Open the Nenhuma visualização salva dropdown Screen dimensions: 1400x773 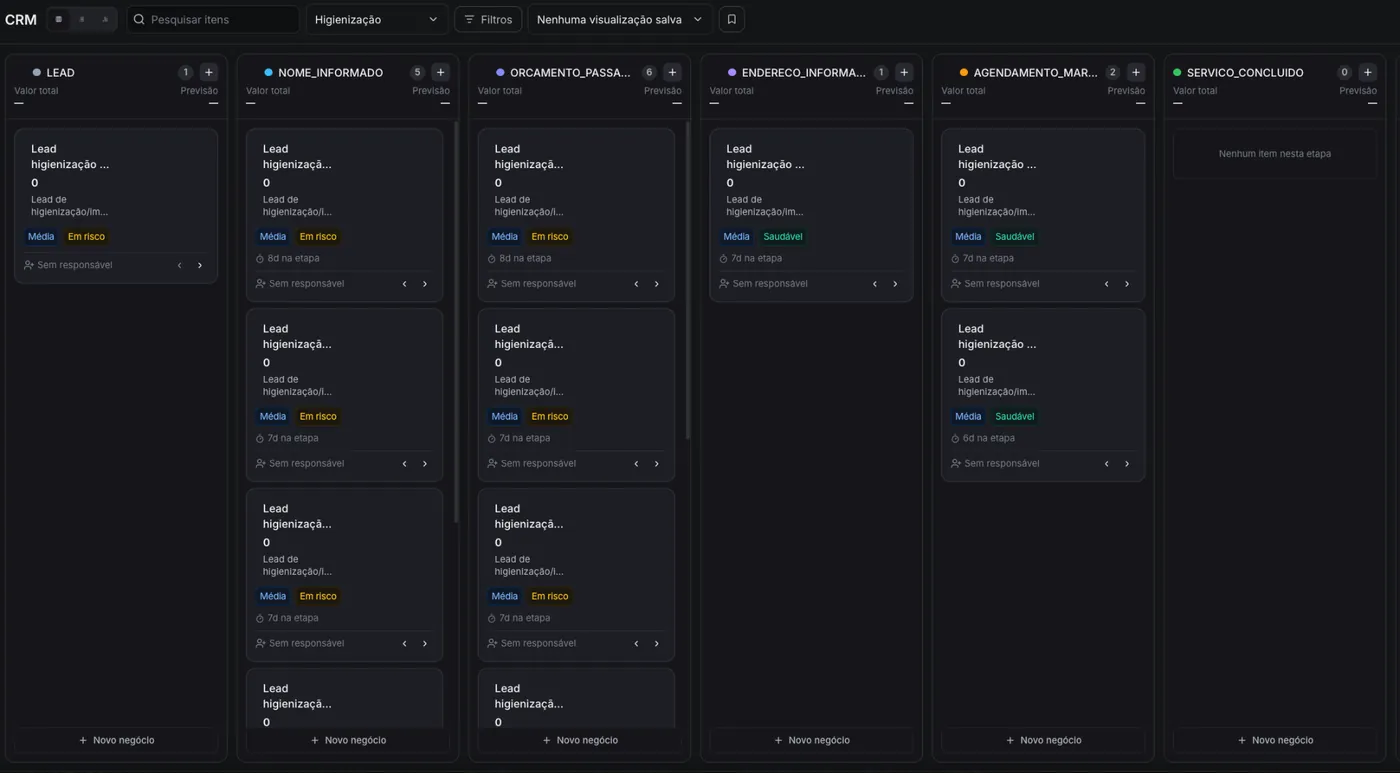(618, 19)
